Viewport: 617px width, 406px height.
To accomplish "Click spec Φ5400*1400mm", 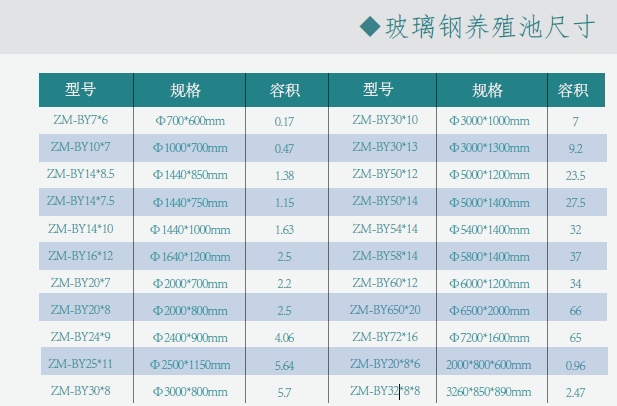I will 489,230.
